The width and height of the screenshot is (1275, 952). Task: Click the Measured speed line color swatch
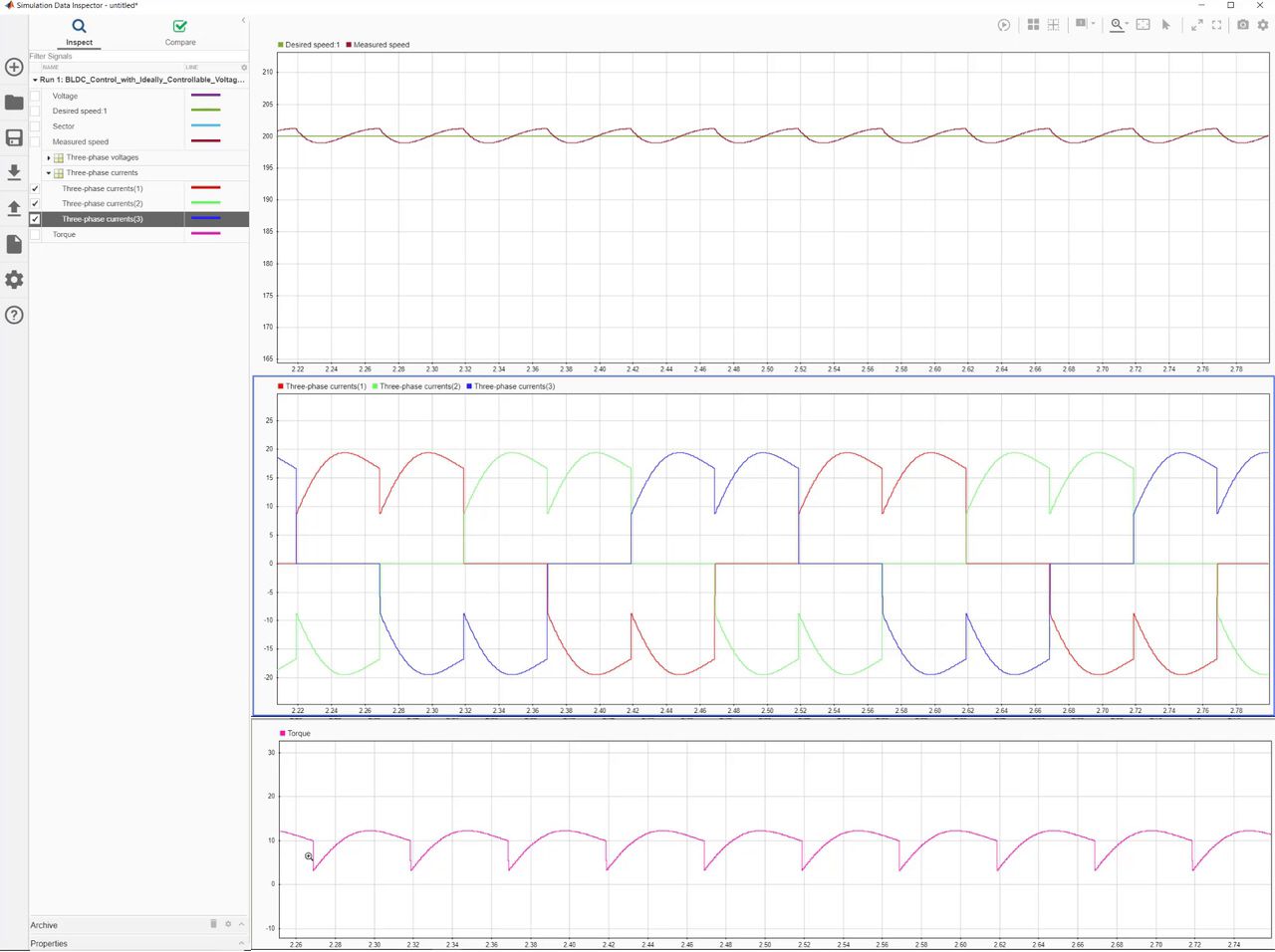click(x=205, y=141)
